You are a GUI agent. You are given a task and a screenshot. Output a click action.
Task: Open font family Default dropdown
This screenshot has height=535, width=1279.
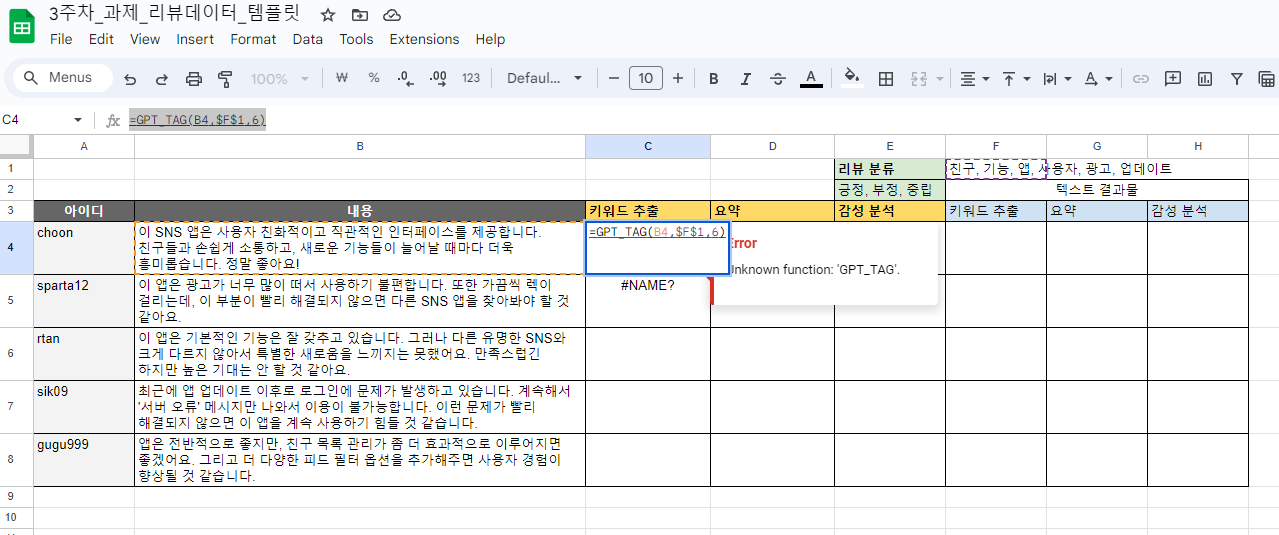point(544,78)
